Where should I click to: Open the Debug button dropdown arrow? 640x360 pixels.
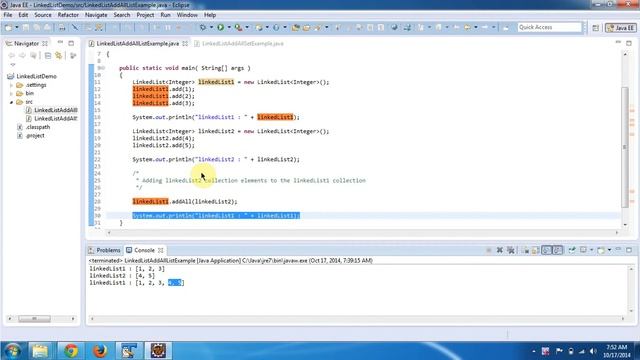(x=211, y=27)
